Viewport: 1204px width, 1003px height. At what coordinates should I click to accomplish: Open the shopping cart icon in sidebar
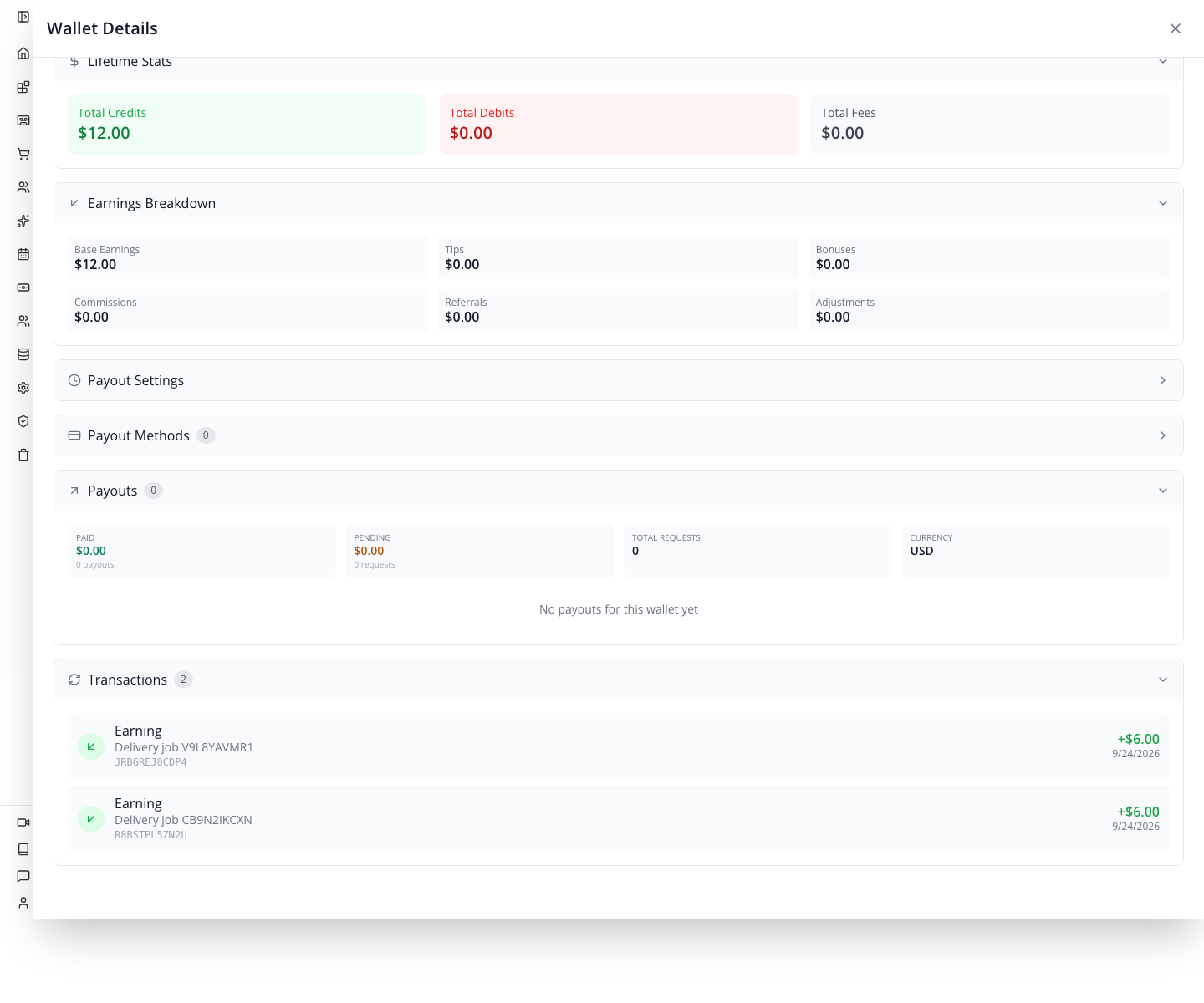(x=23, y=154)
